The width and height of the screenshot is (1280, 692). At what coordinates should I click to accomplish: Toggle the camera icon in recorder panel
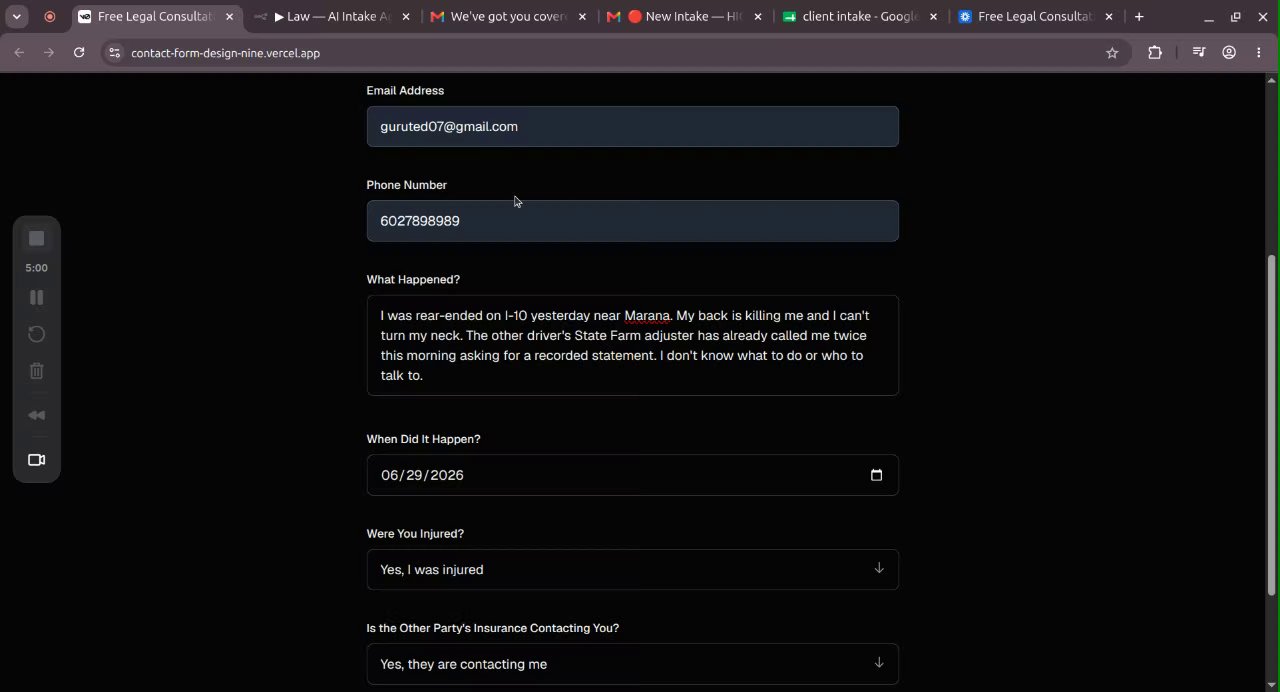point(37,460)
